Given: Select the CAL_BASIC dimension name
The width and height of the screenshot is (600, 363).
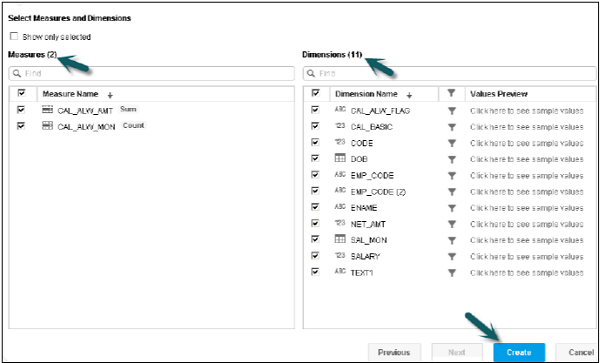Looking at the screenshot, I should point(372,127).
